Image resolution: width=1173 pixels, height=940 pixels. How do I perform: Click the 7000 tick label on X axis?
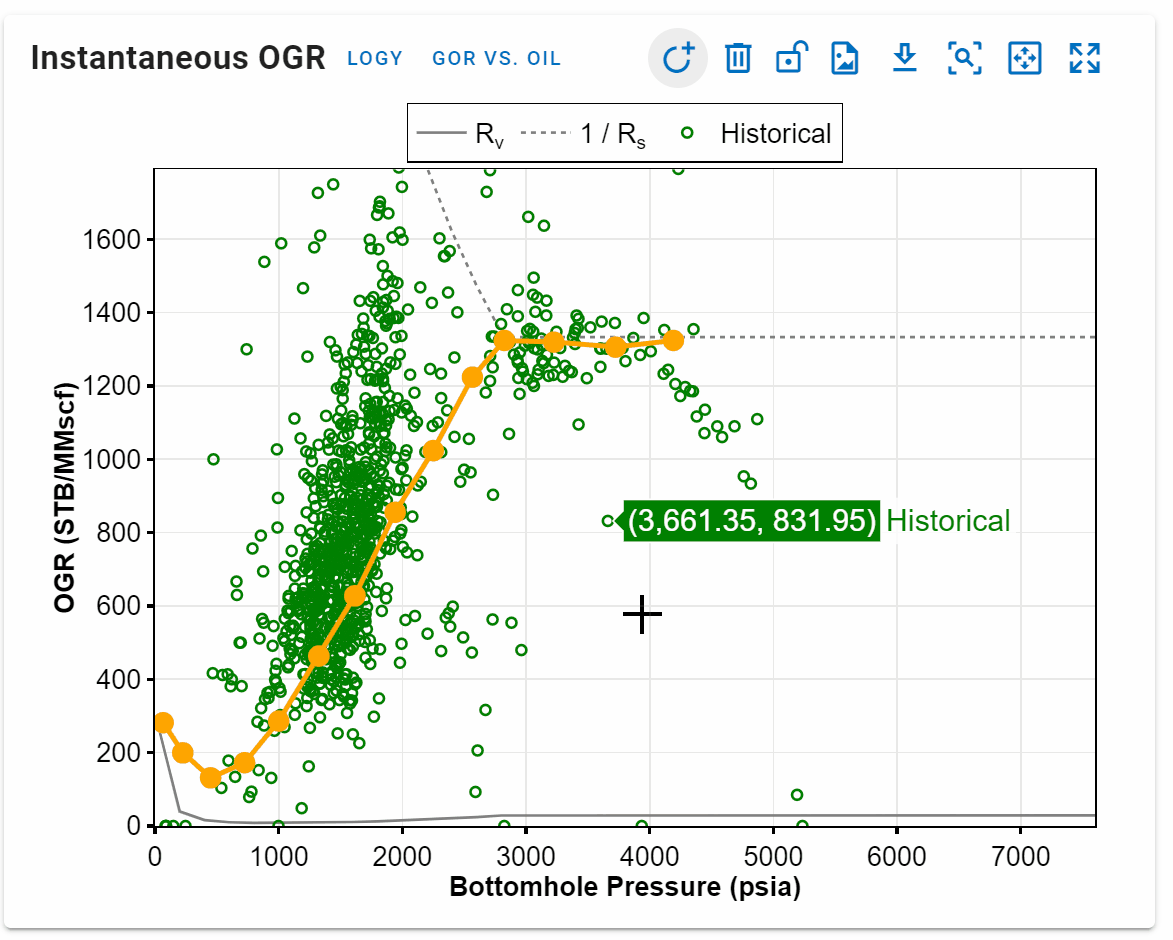coord(1020,856)
